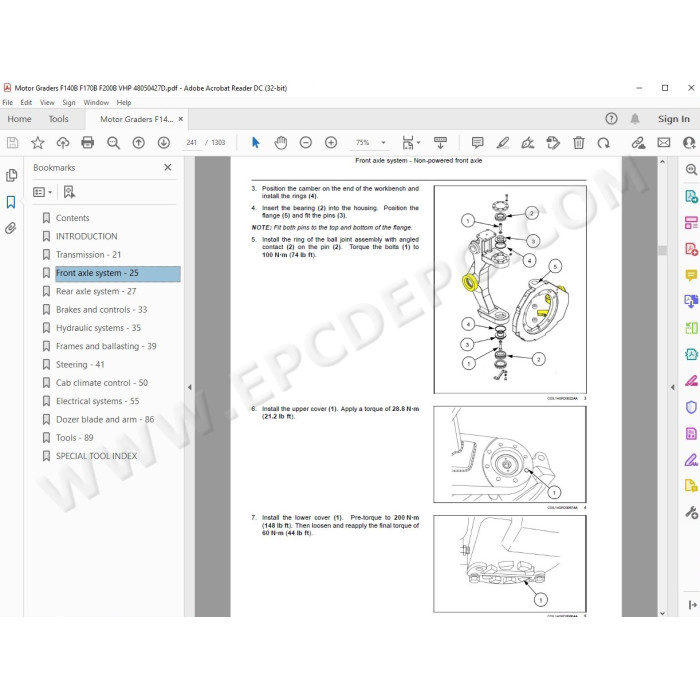Jump to Steering - 41 bookmark

coord(80,364)
